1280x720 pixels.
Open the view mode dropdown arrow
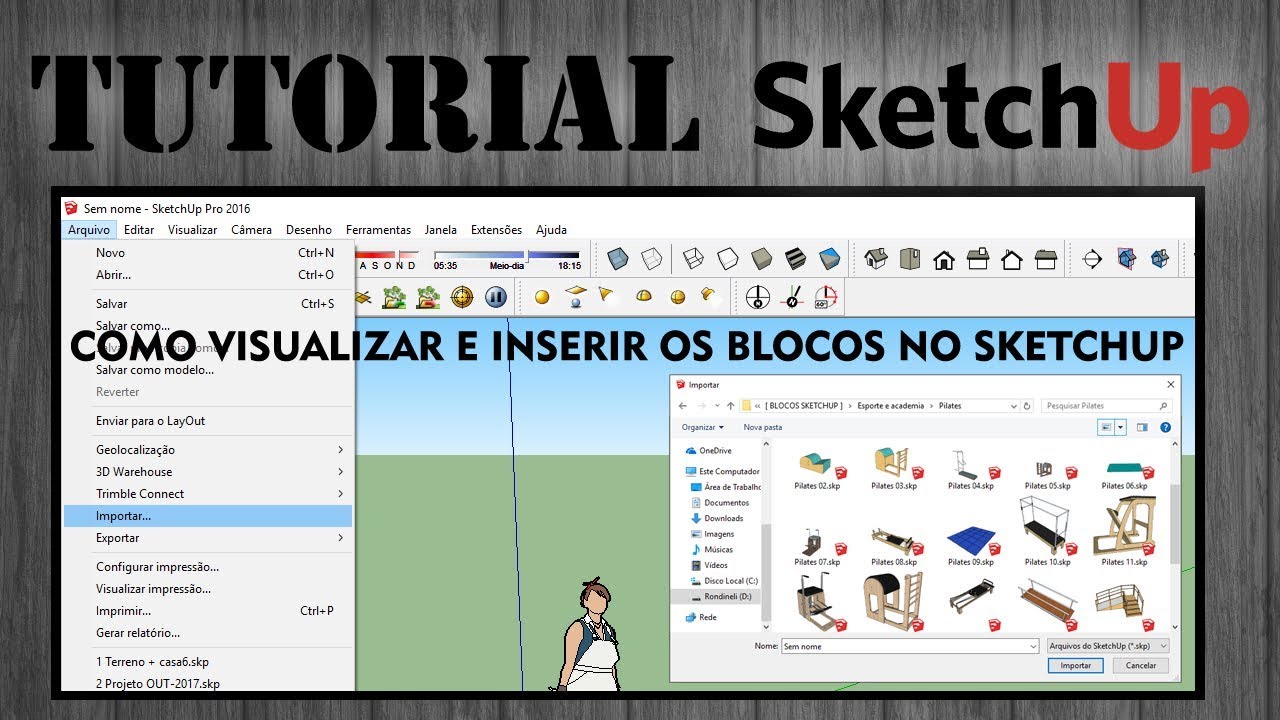(1121, 427)
